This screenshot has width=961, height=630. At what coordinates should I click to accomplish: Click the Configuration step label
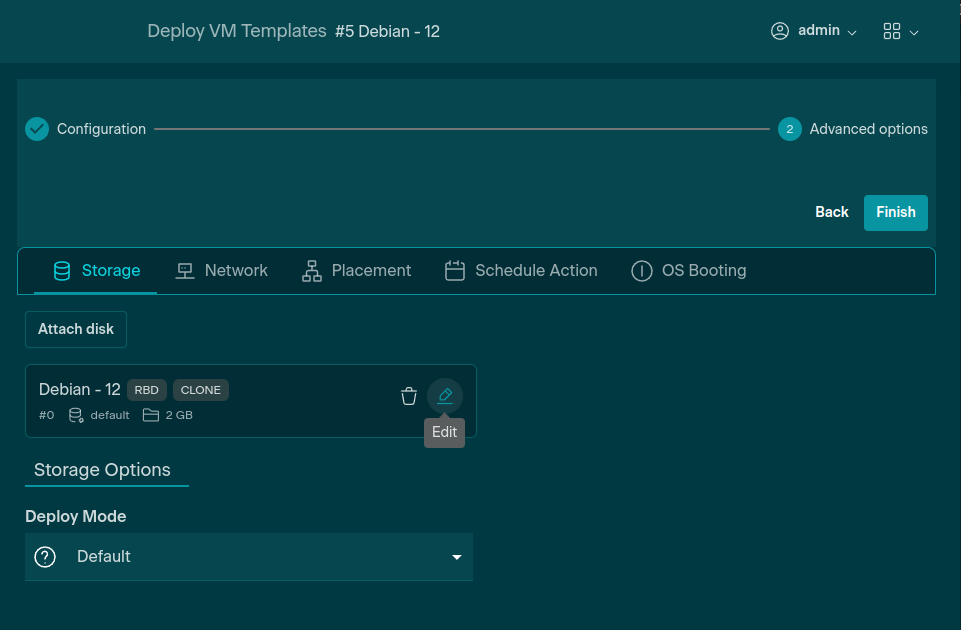[x=101, y=129]
